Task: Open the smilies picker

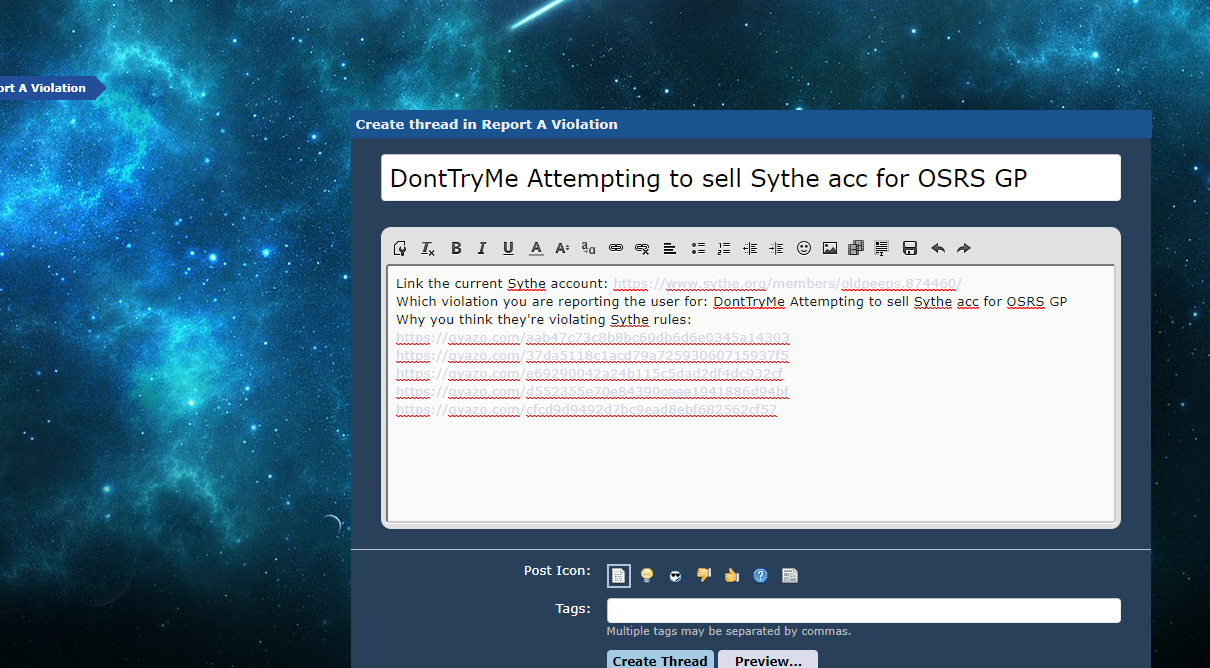Action: point(804,248)
